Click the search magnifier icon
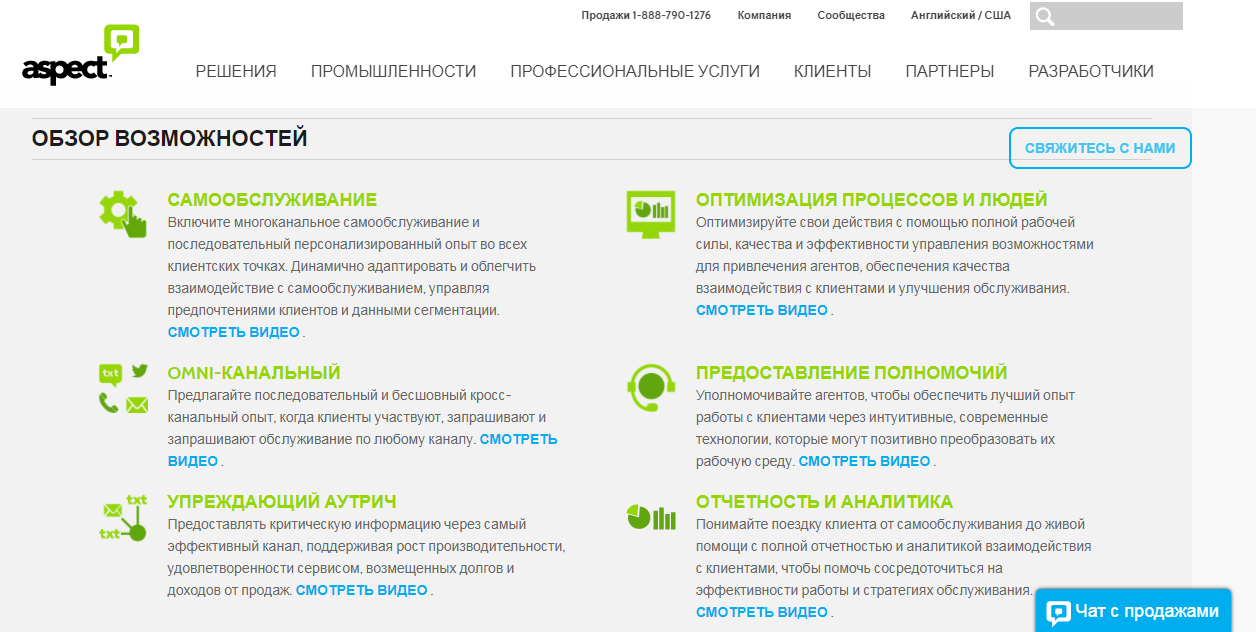The height and width of the screenshot is (632, 1256). pyautogui.click(x=1045, y=16)
